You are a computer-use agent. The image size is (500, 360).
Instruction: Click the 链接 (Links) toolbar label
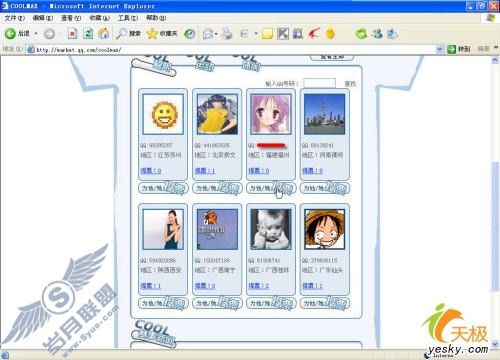click(483, 49)
